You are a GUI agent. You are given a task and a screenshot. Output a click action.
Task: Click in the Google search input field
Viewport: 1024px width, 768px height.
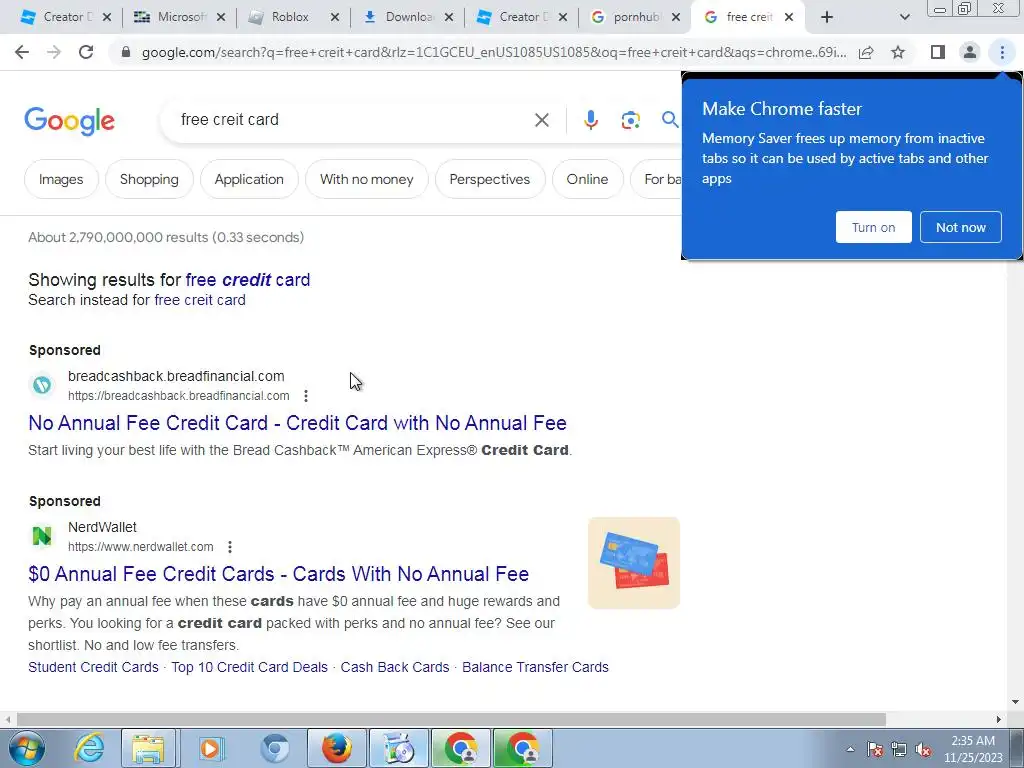coord(353,120)
